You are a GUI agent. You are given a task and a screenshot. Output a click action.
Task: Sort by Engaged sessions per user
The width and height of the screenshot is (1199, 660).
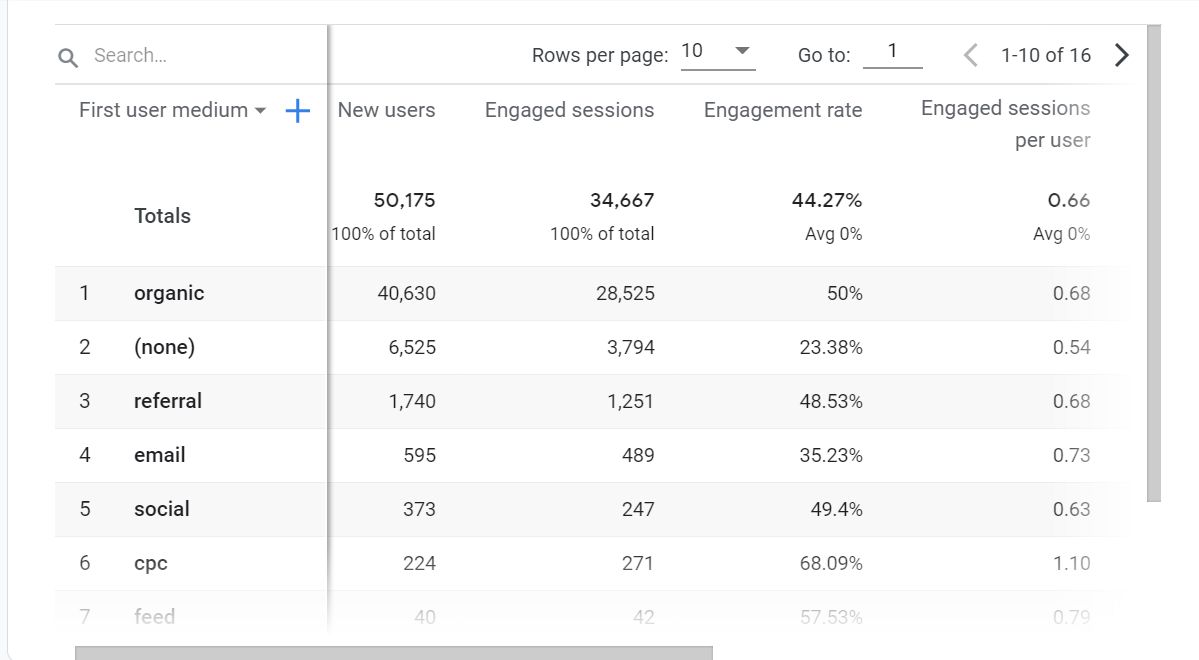[x=1005, y=124]
